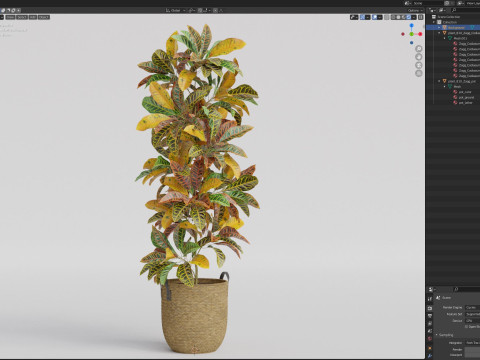
Task: Switch to solid viewport shading
Action: click(x=398, y=17)
